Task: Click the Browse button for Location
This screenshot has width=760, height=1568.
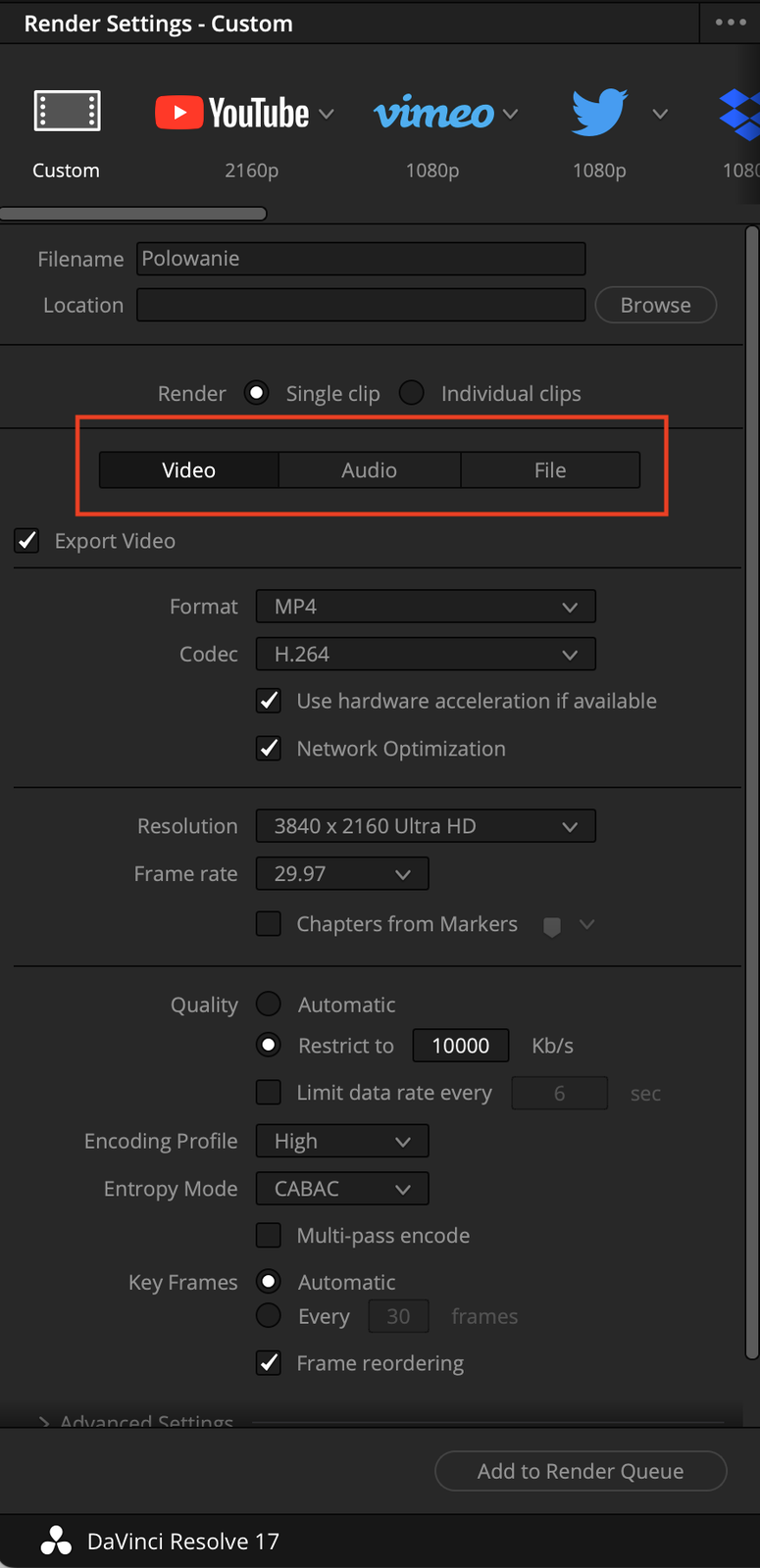Action: coord(655,305)
